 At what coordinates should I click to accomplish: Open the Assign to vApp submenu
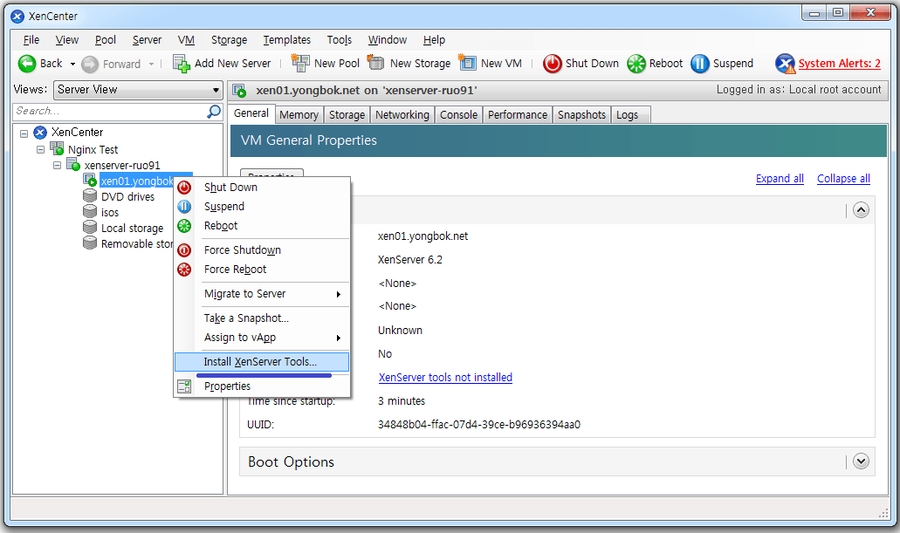pos(262,337)
